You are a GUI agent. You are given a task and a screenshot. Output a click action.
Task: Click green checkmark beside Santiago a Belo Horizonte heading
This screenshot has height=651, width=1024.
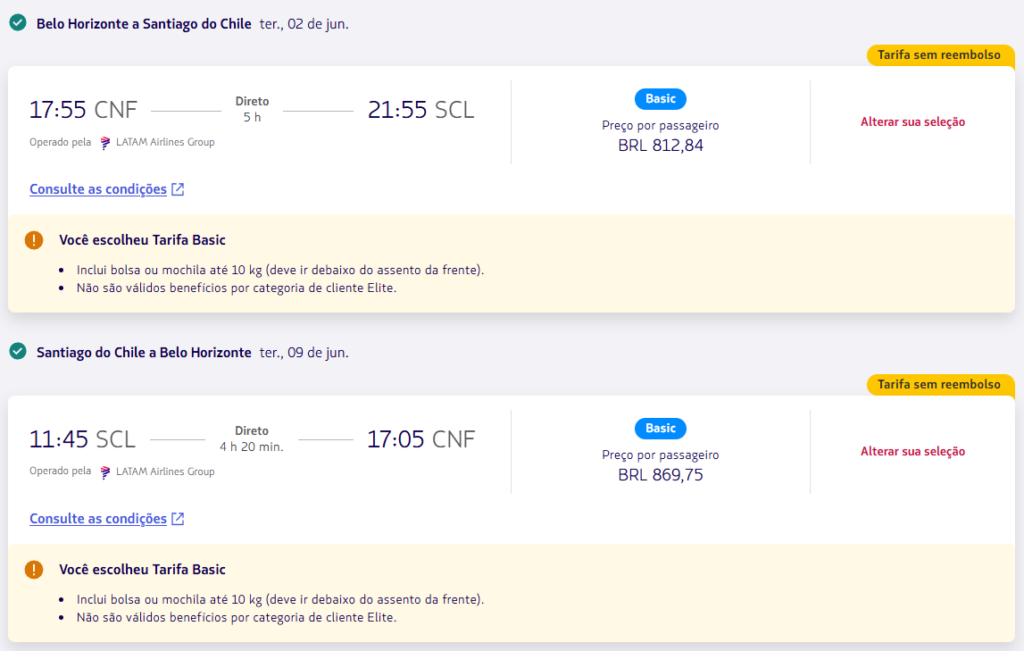(x=17, y=352)
